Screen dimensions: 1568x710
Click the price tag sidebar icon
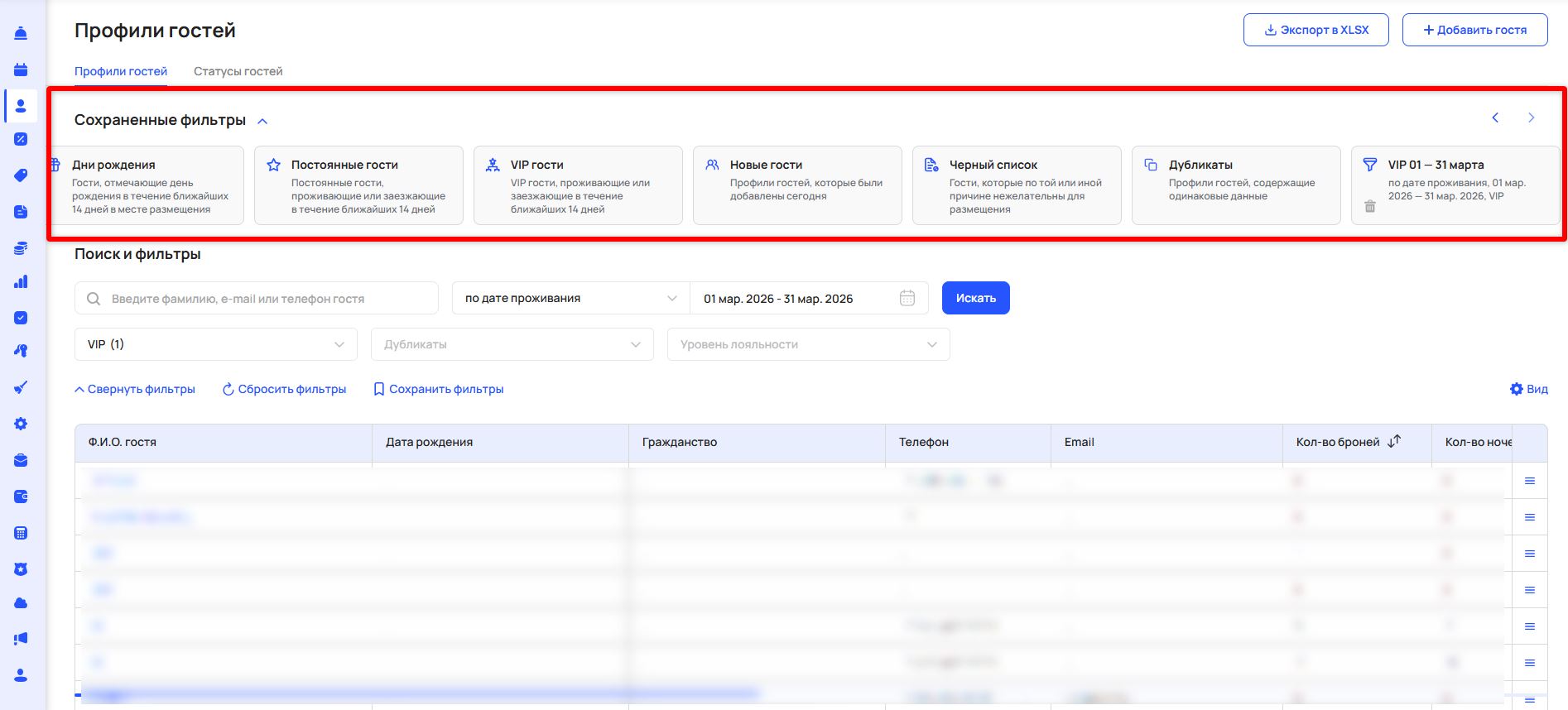coord(21,175)
